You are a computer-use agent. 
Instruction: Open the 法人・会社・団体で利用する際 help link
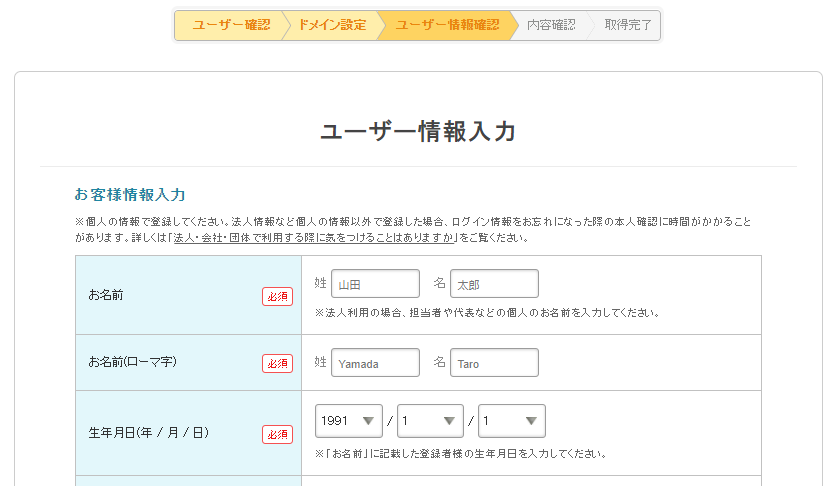[x=315, y=238]
